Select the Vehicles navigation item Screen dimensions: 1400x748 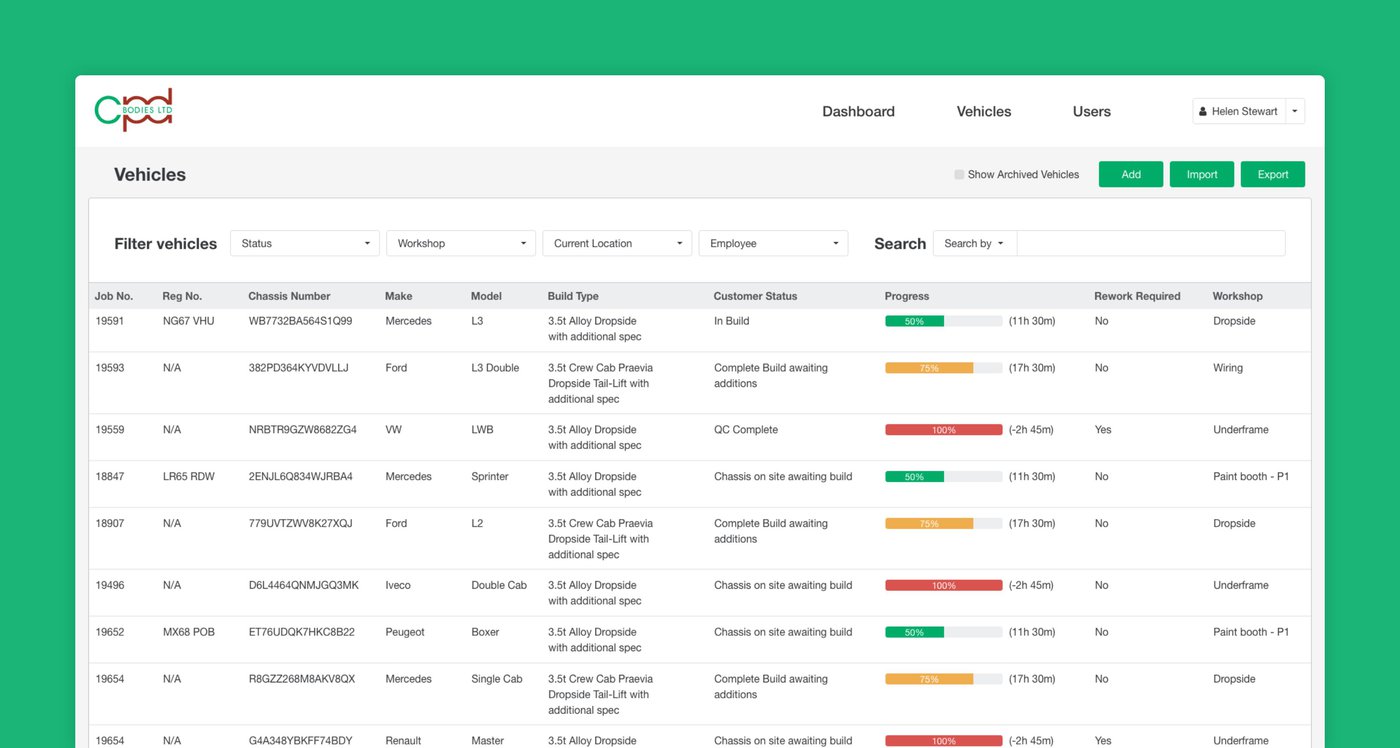tap(983, 111)
